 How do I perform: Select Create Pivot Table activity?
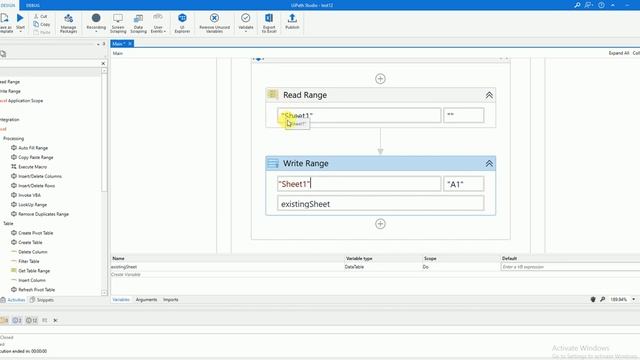(32, 233)
